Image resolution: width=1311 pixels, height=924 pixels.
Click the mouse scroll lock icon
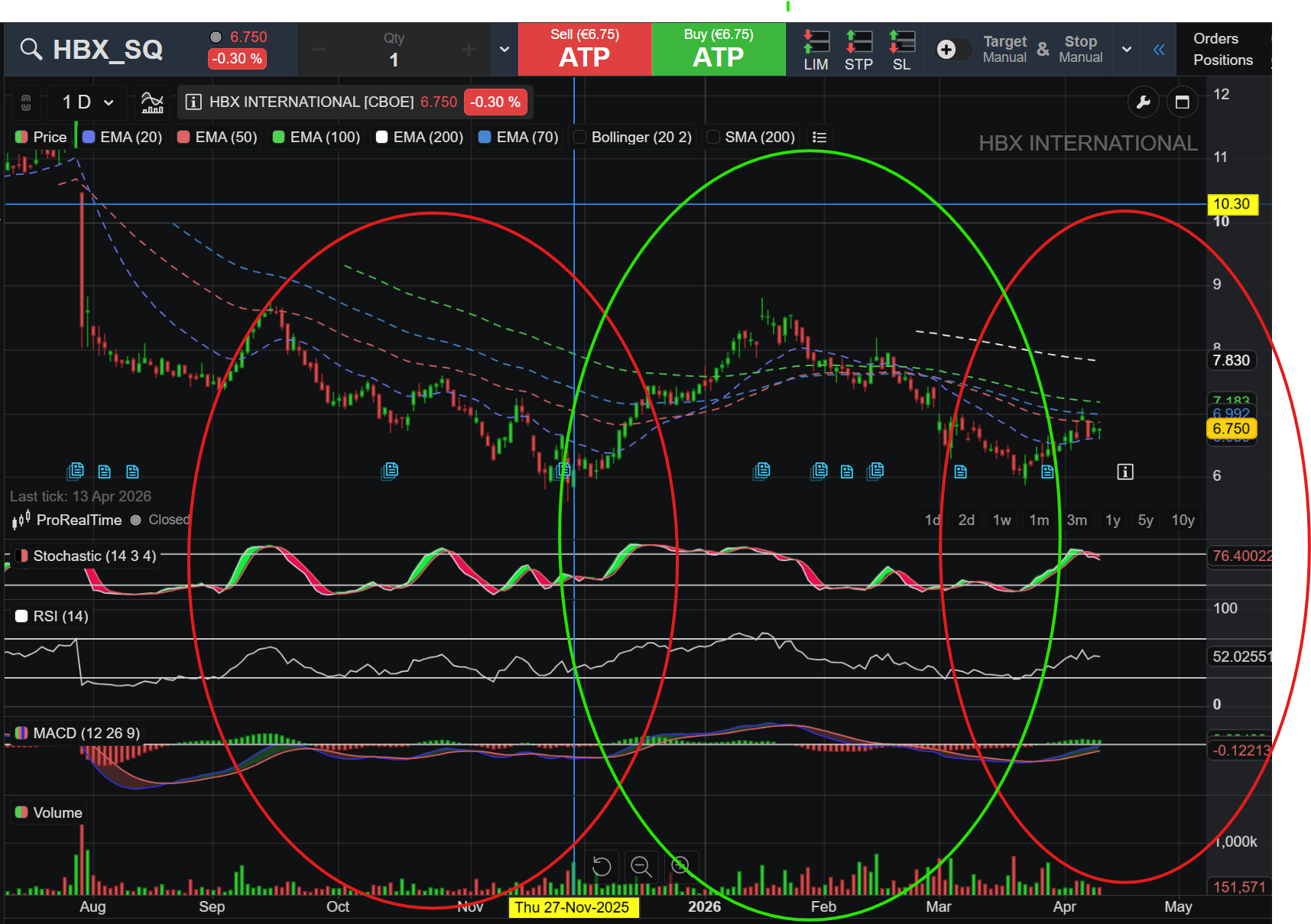tap(26, 102)
